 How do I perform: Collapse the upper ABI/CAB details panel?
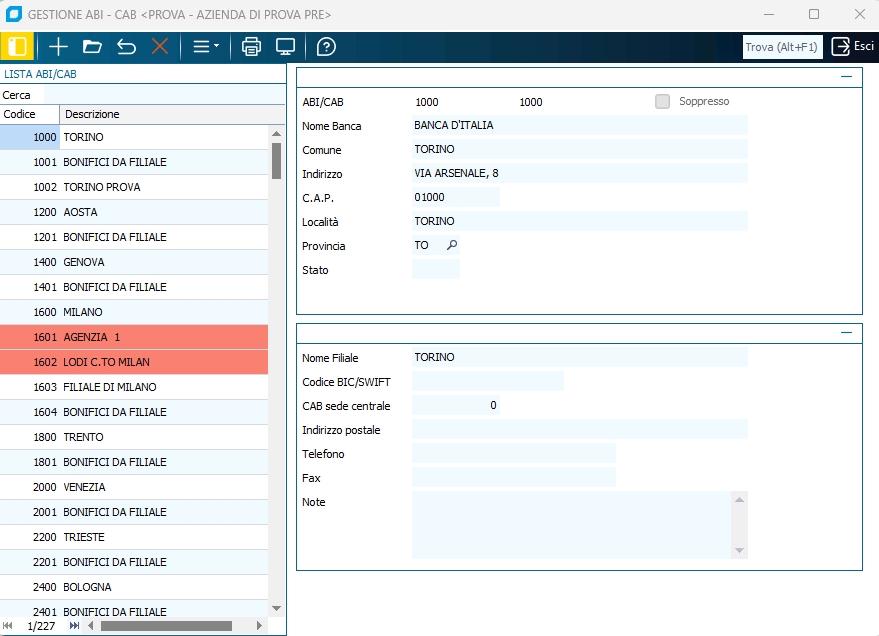pyautogui.click(x=846, y=76)
